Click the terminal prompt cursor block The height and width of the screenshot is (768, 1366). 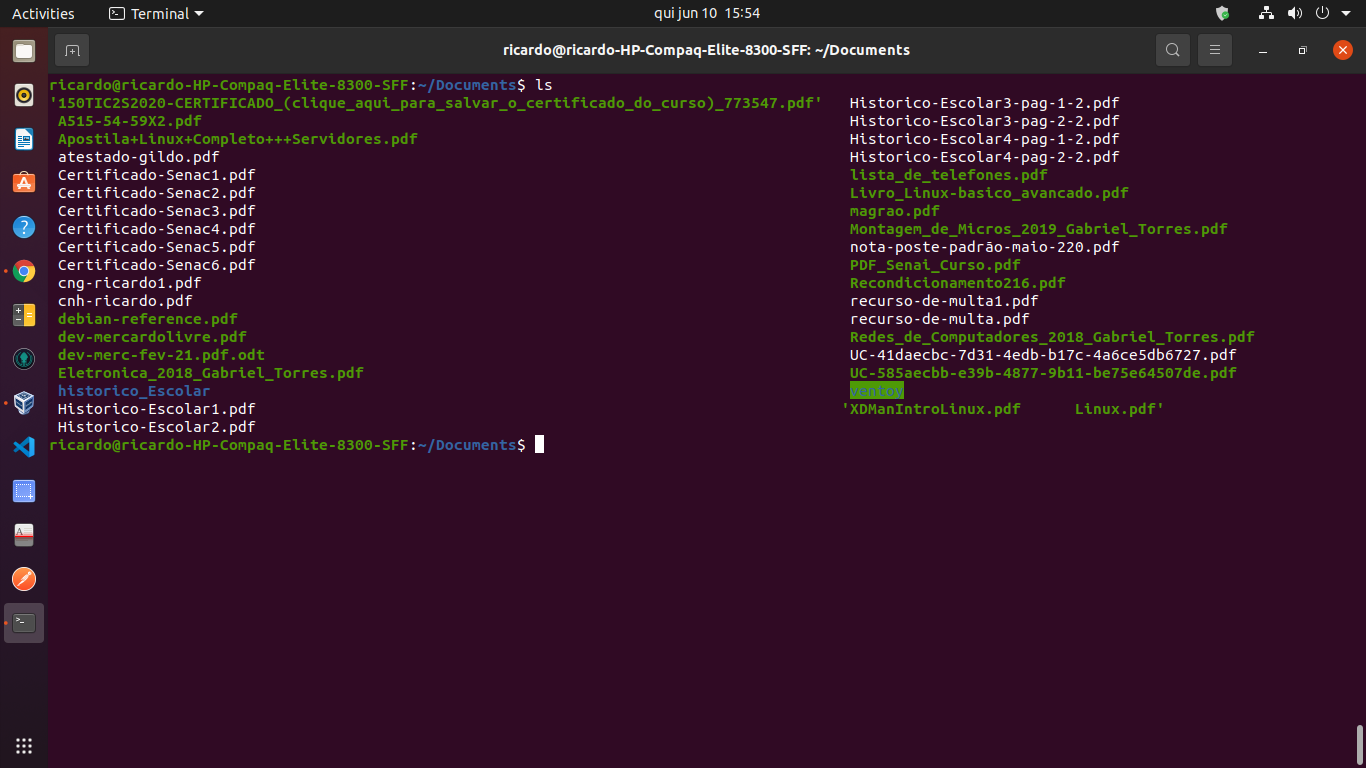(x=540, y=444)
